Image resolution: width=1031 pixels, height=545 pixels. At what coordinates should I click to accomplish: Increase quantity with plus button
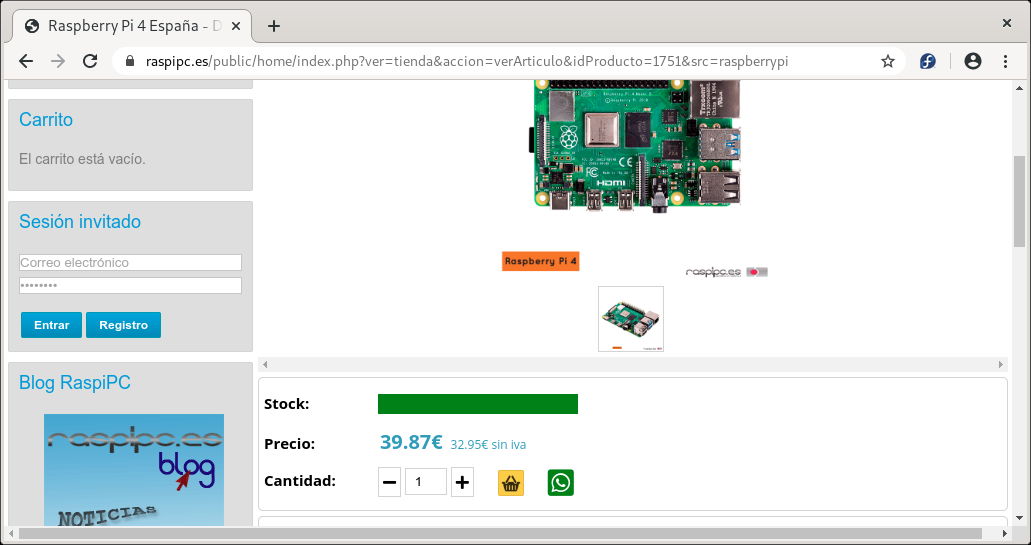pos(462,483)
